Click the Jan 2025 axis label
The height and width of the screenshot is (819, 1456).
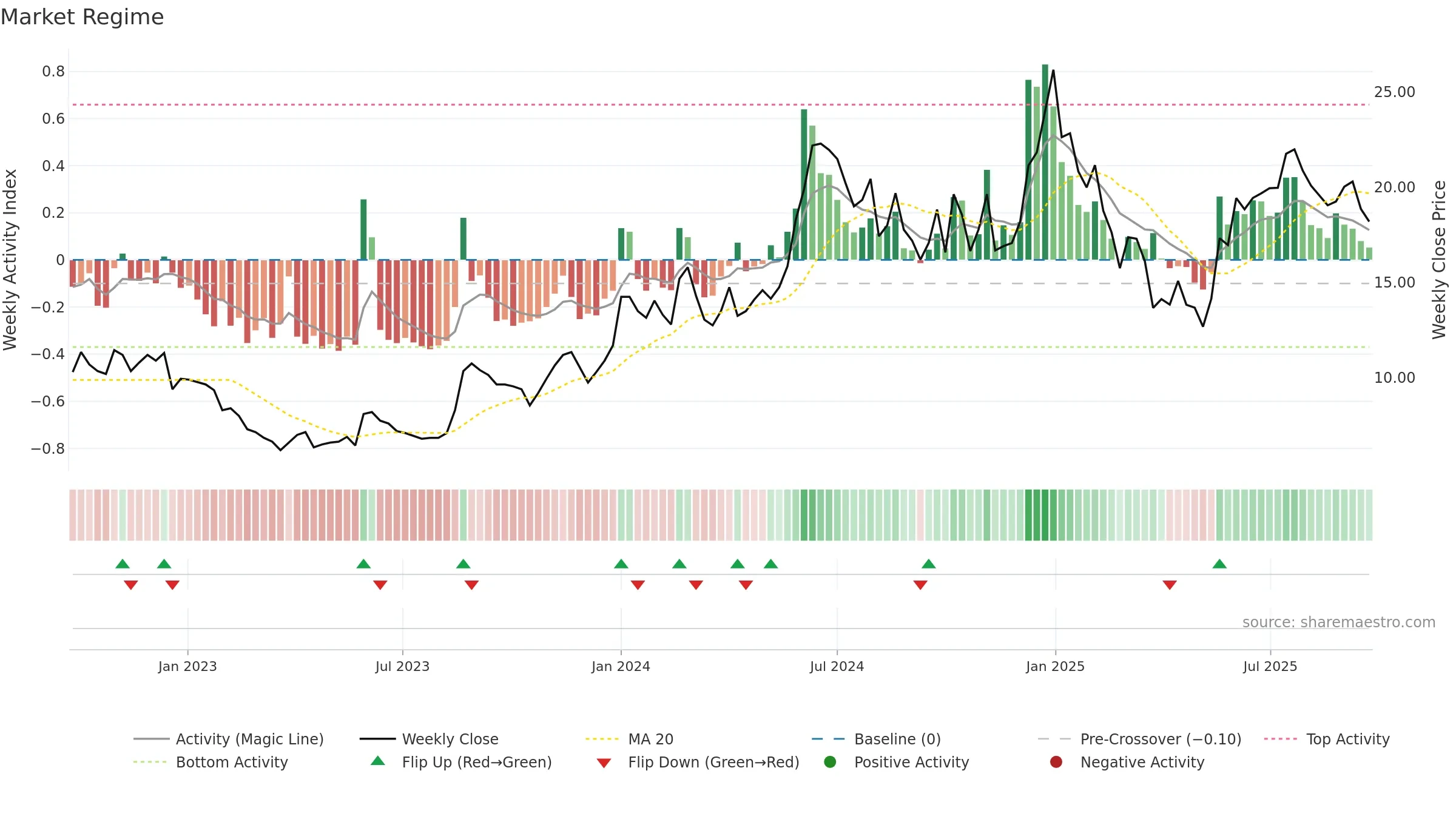pyautogui.click(x=1055, y=666)
